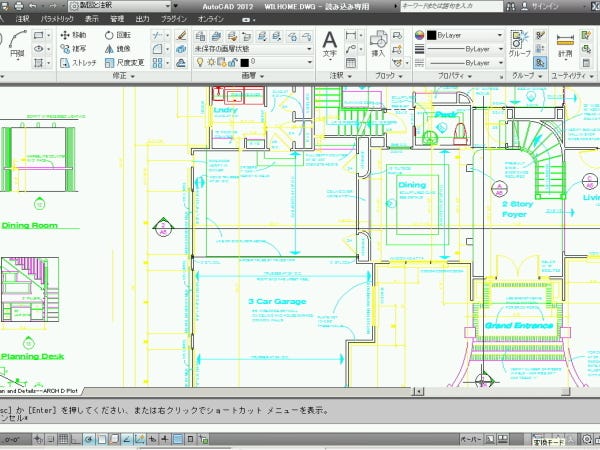The width and height of the screenshot is (600, 450).
Task: Click the black layer color swatch
Action: [x=245, y=61]
